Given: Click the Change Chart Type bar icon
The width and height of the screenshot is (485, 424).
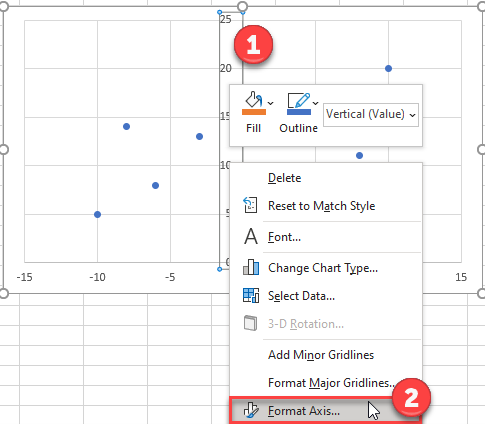Looking at the screenshot, I should tap(251, 267).
